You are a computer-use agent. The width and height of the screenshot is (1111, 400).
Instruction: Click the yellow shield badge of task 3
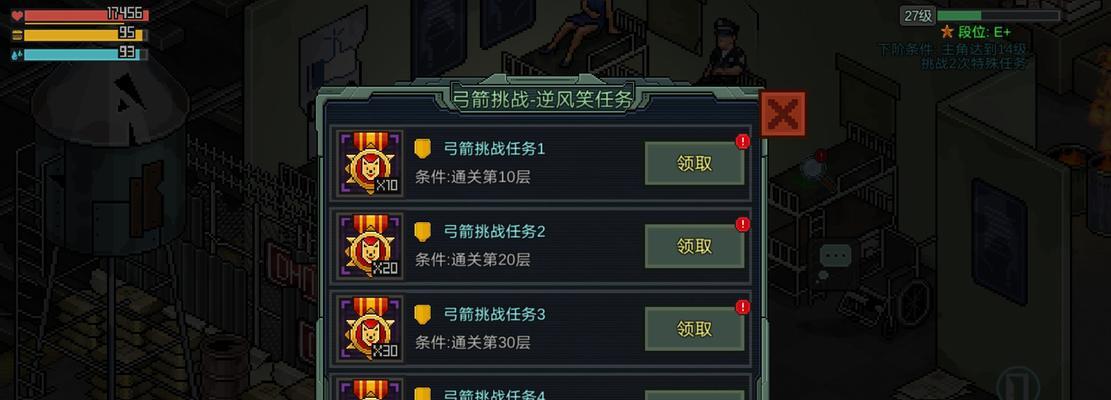coord(422,314)
